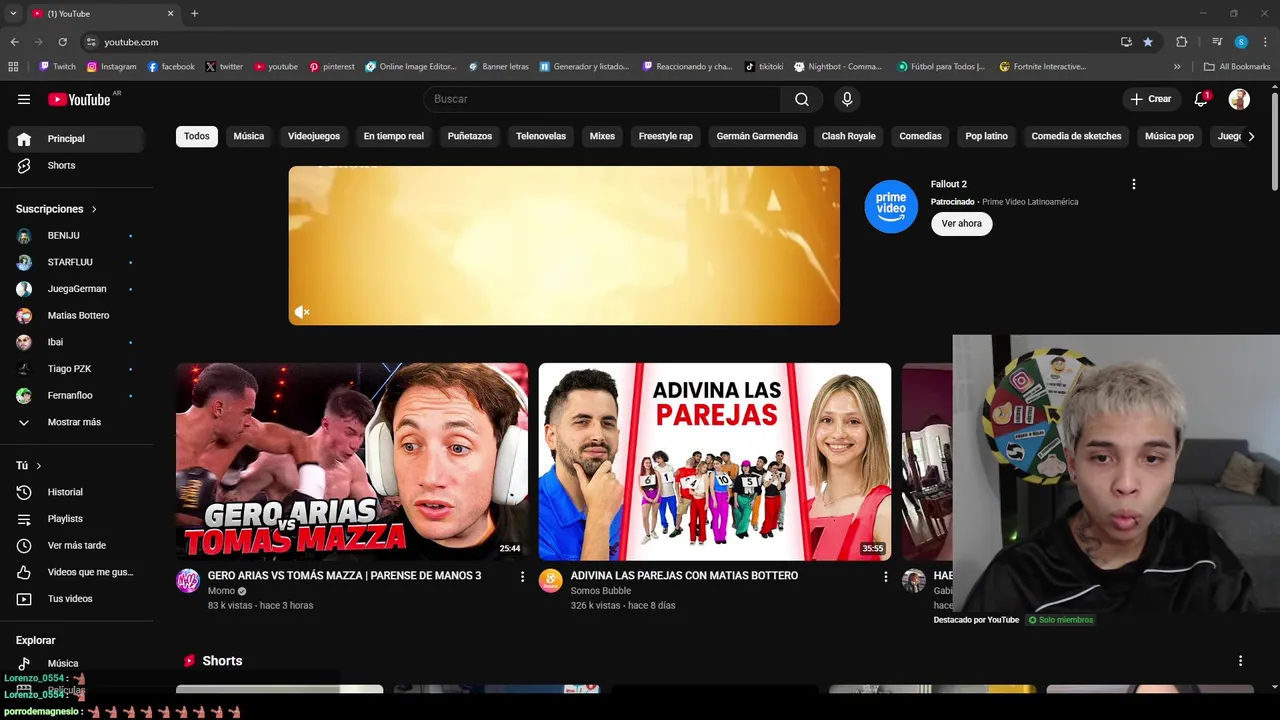The height and width of the screenshot is (720, 1280).
Task: Open Música under Explorar
Action: (x=76, y=663)
